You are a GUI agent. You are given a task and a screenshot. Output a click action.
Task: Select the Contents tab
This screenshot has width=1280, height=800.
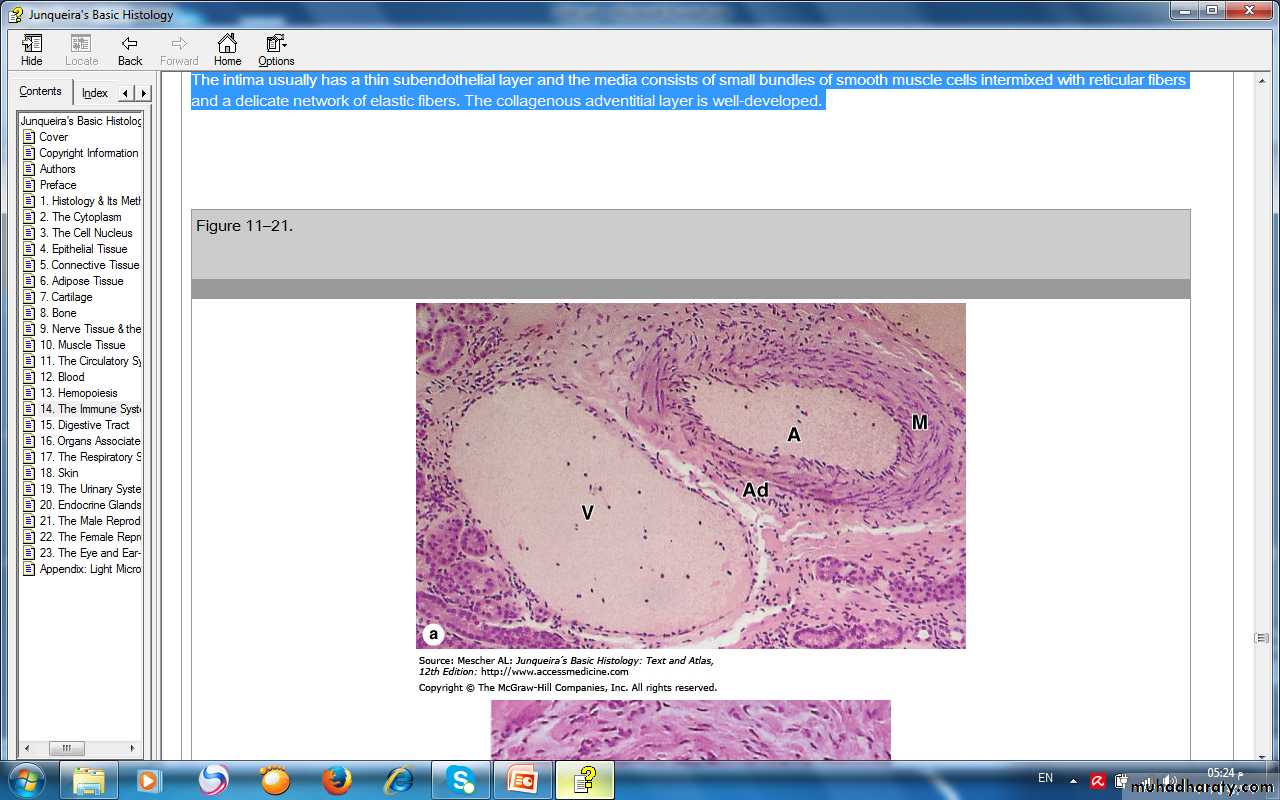pyautogui.click(x=41, y=91)
